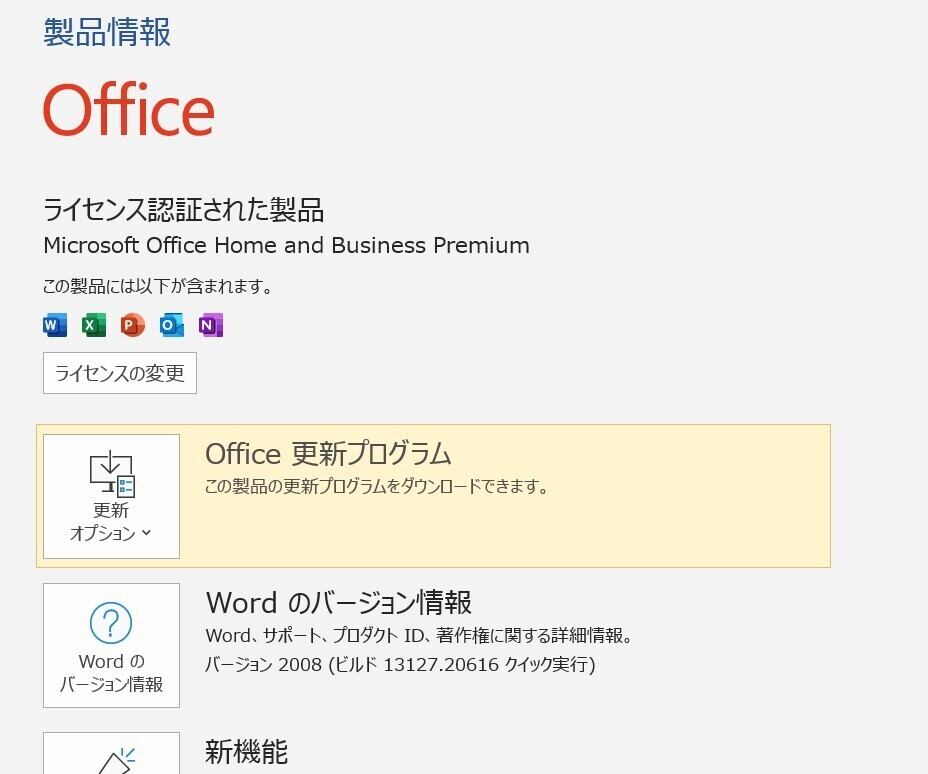
Task: Click the Word のバージョン情報 heading text
Action: (338, 603)
